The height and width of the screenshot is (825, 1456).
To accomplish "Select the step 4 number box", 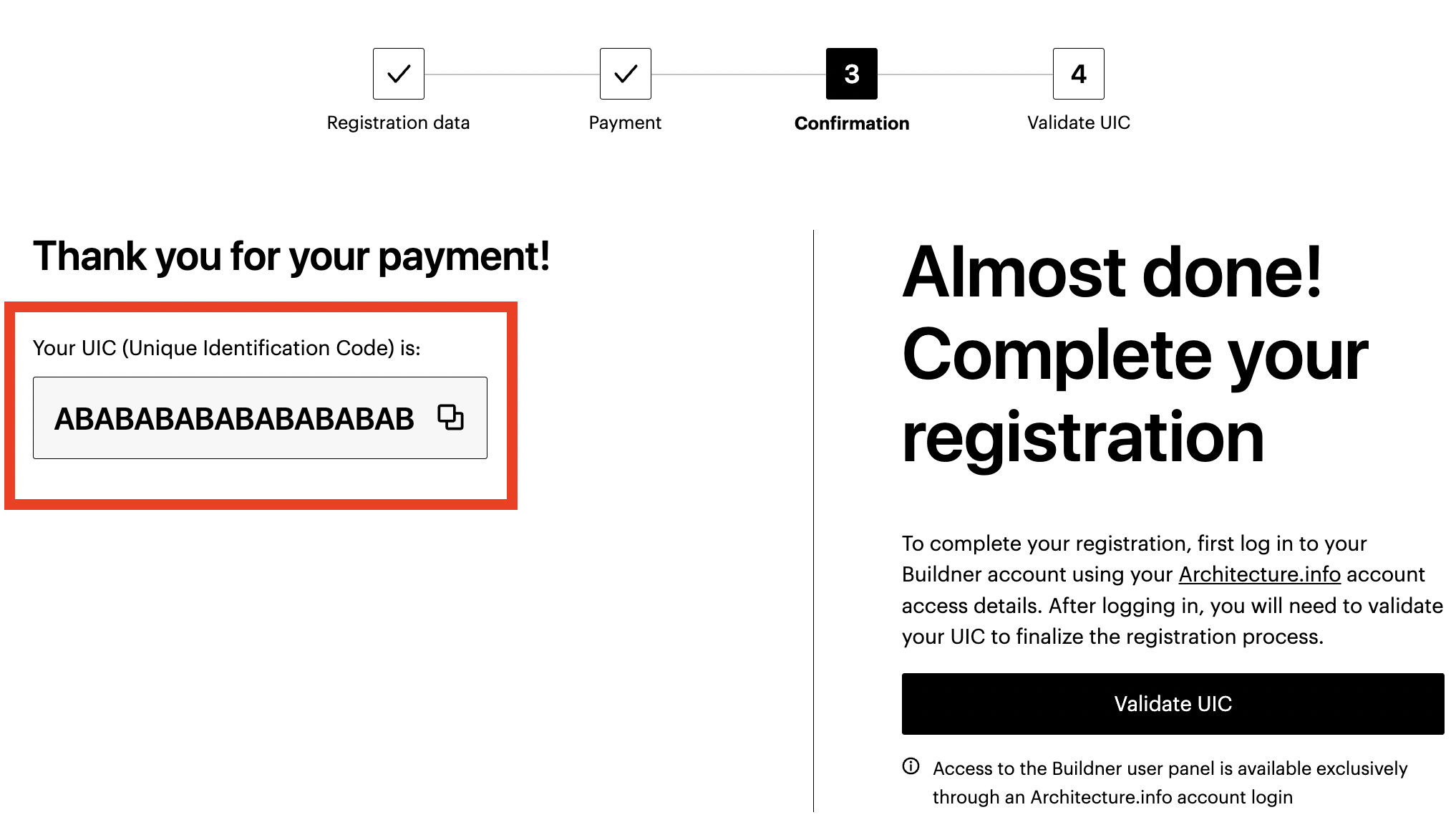I will [1079, 74].
